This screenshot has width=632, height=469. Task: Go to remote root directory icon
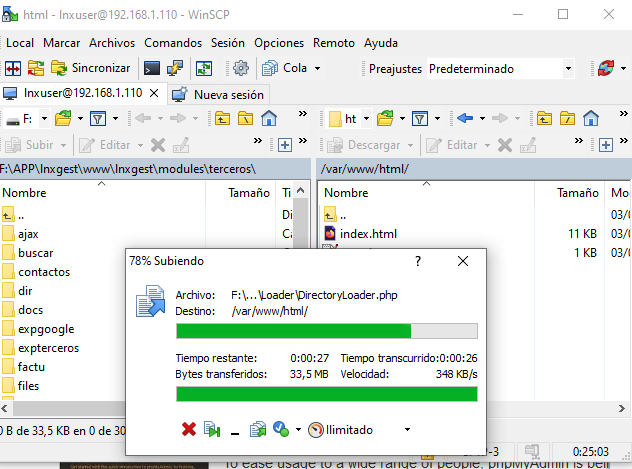coord(568,119)
